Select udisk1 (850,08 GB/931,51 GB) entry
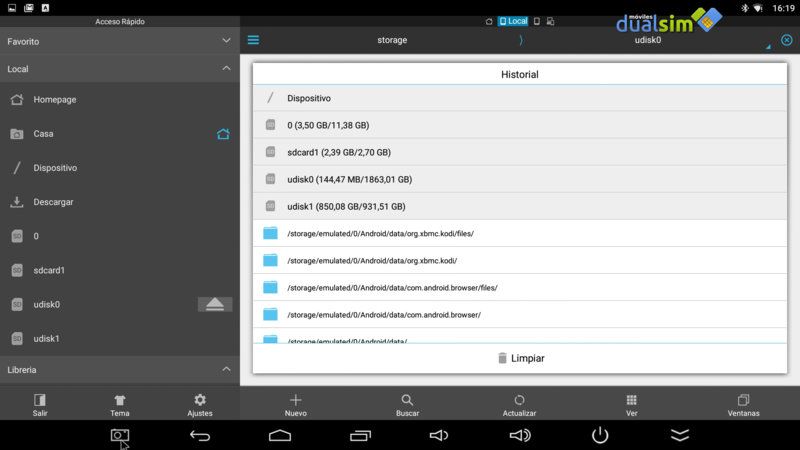The image size is (800, 450). coord(520,206)
